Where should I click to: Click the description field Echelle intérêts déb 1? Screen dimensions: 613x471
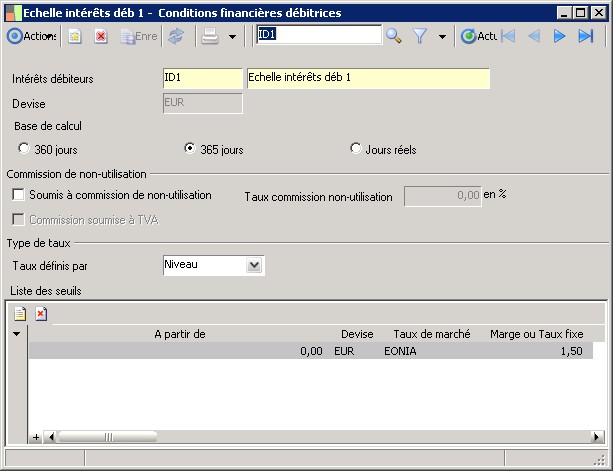[x=368, y=78]
